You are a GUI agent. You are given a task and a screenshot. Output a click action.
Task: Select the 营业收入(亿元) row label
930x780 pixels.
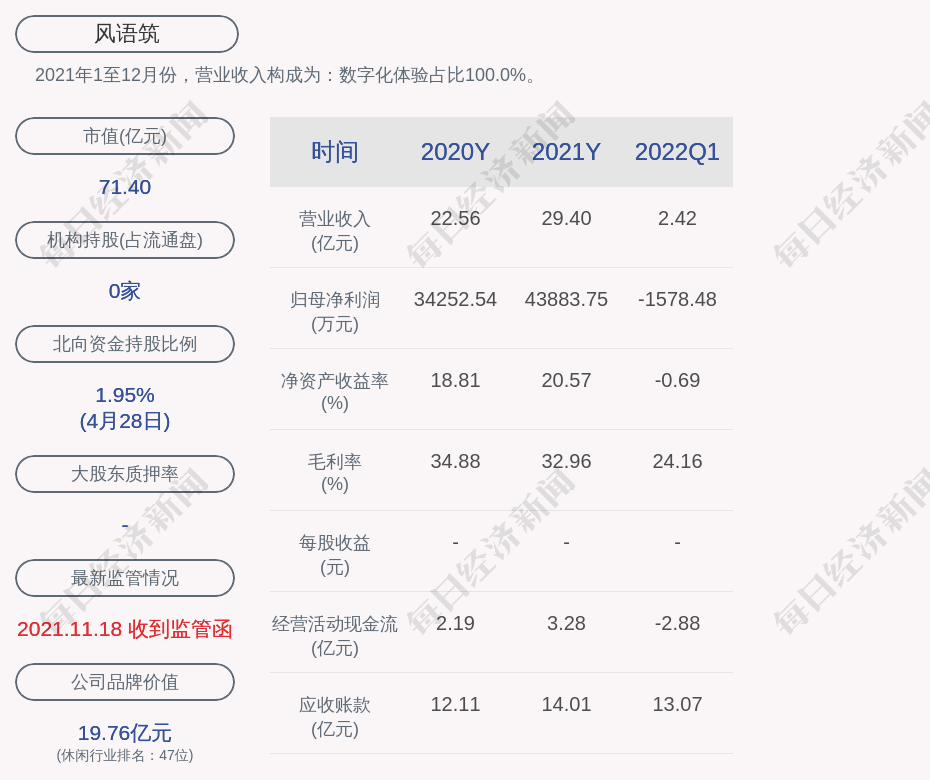click(335, 231)
